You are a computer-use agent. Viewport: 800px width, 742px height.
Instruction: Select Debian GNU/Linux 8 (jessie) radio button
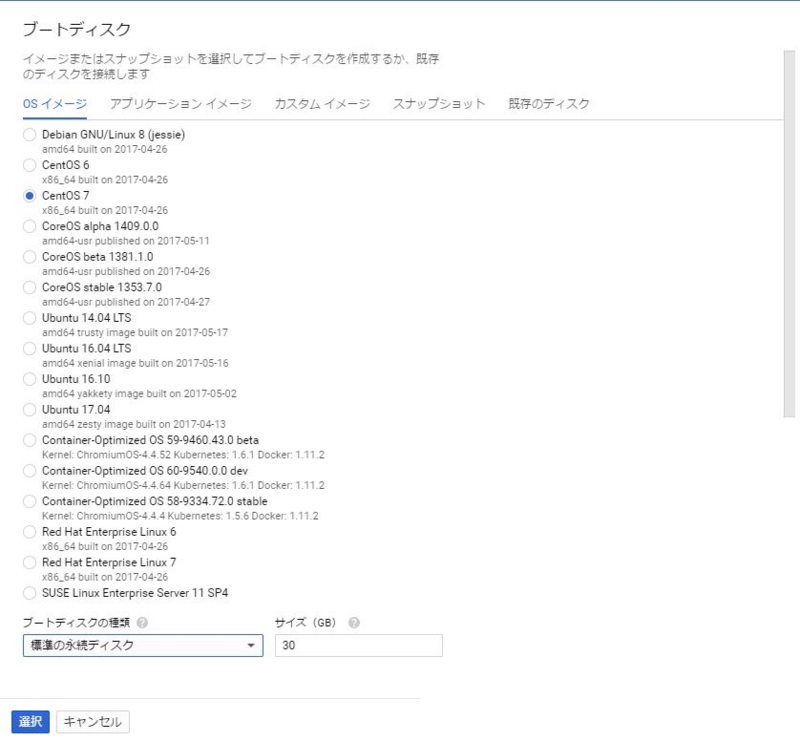(x=30, y=135)
